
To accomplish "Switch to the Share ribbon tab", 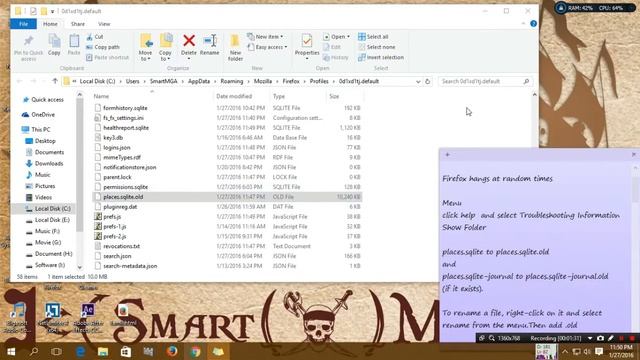I will click(78, 24).
